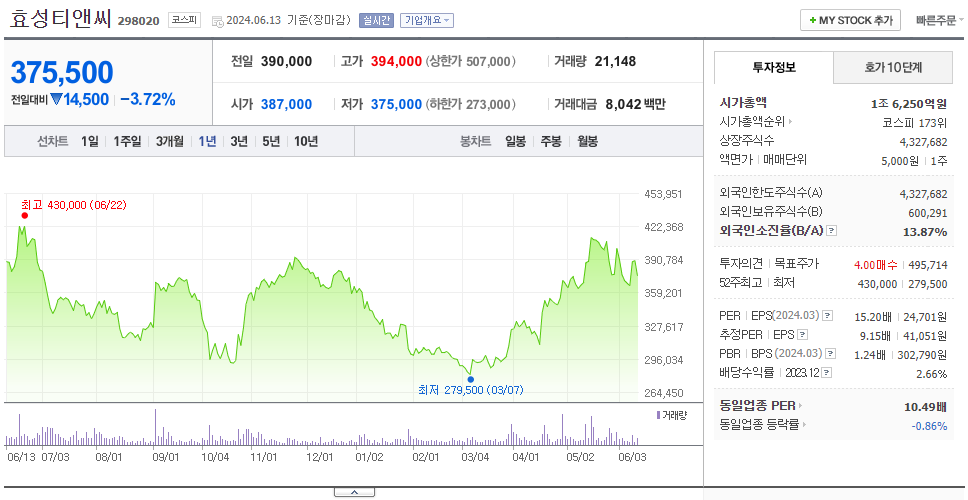Click the 코스피 market badge
Viewport: 968px width, 500px height.
coord(185,20)
